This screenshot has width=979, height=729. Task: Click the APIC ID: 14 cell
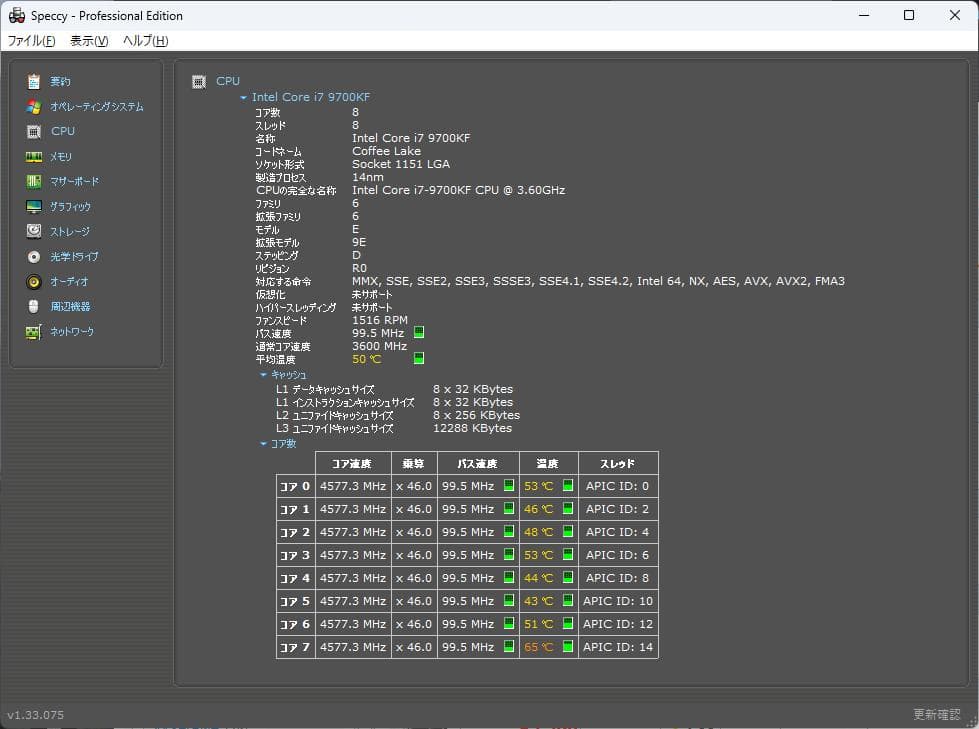click(x=618, y=647)
